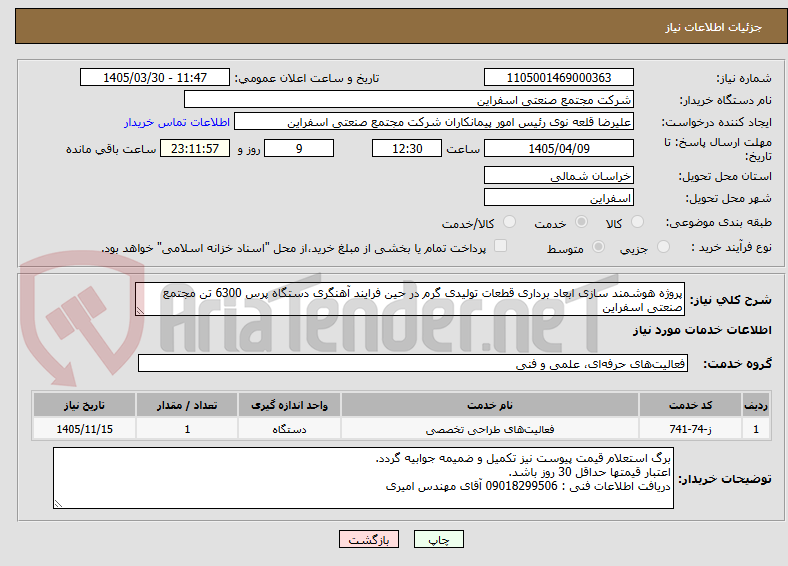
Task: Select the کالا/خدمت radio button
Action: click(510, 222)
